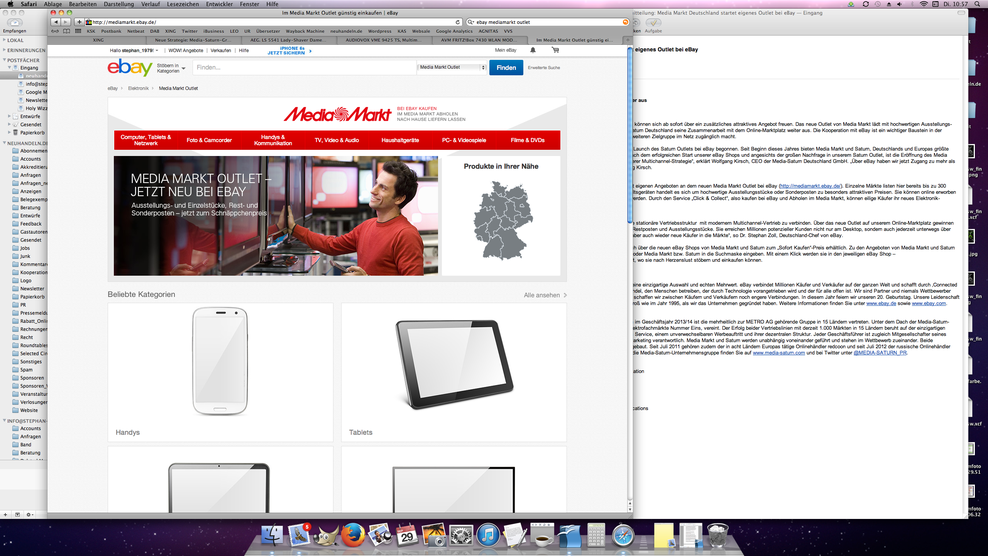Go back with Safari's back arrow

coord(55,22)
